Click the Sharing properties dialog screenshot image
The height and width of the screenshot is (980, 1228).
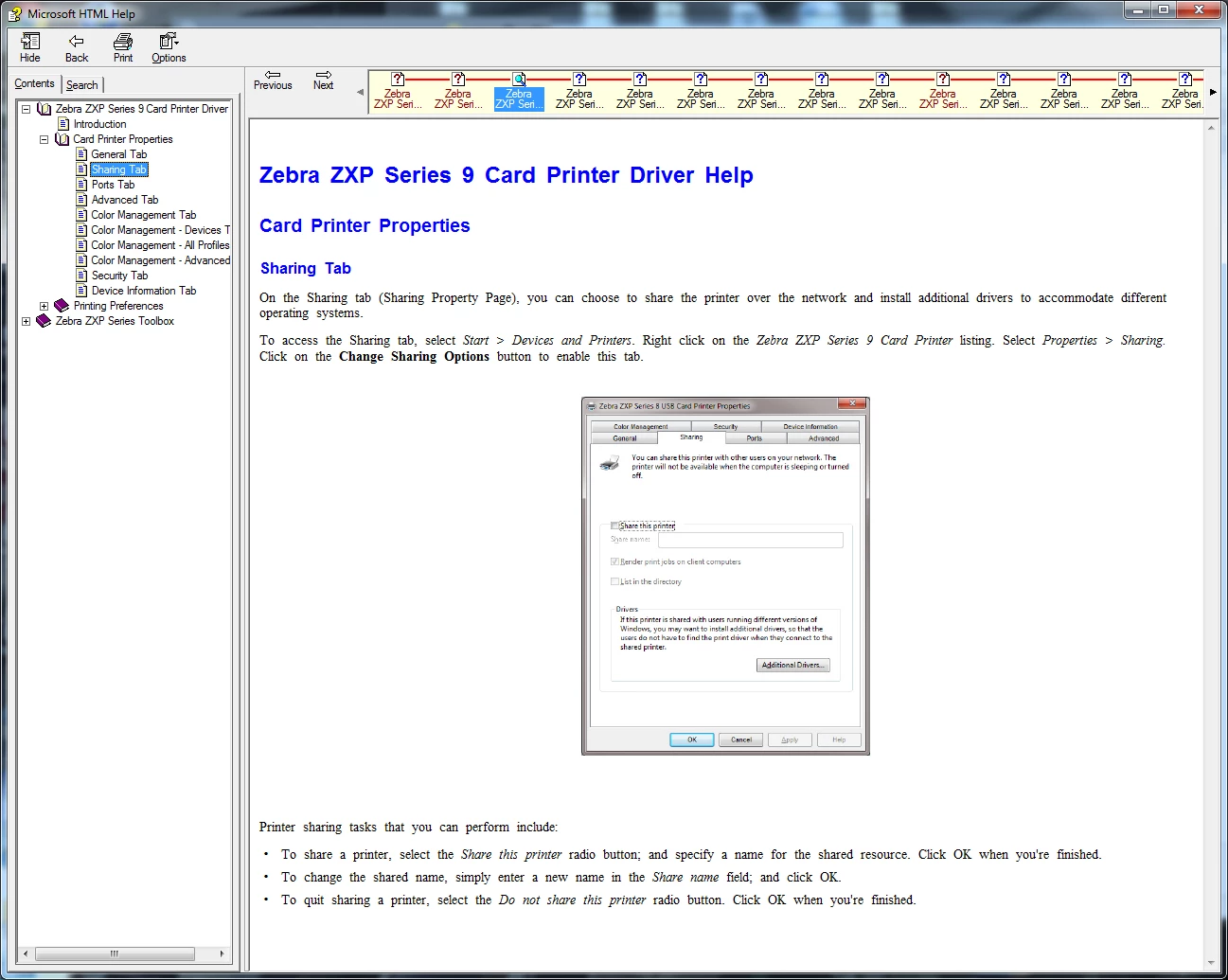pos(725,576)
